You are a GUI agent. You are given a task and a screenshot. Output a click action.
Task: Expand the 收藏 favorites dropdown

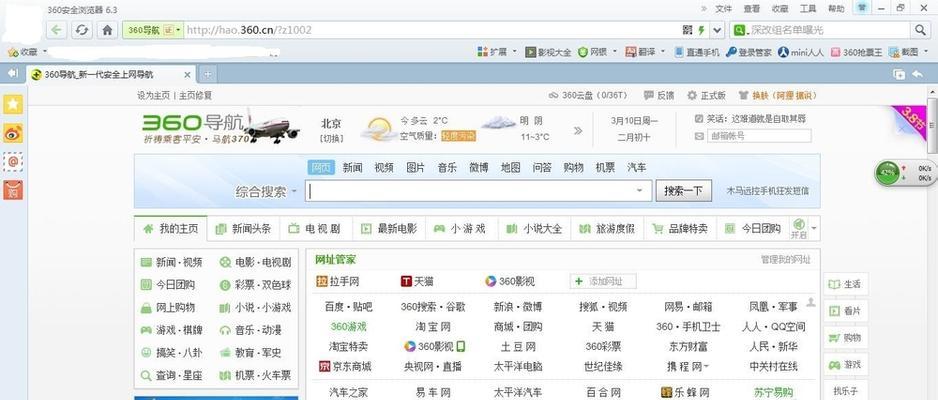point(45,52)
